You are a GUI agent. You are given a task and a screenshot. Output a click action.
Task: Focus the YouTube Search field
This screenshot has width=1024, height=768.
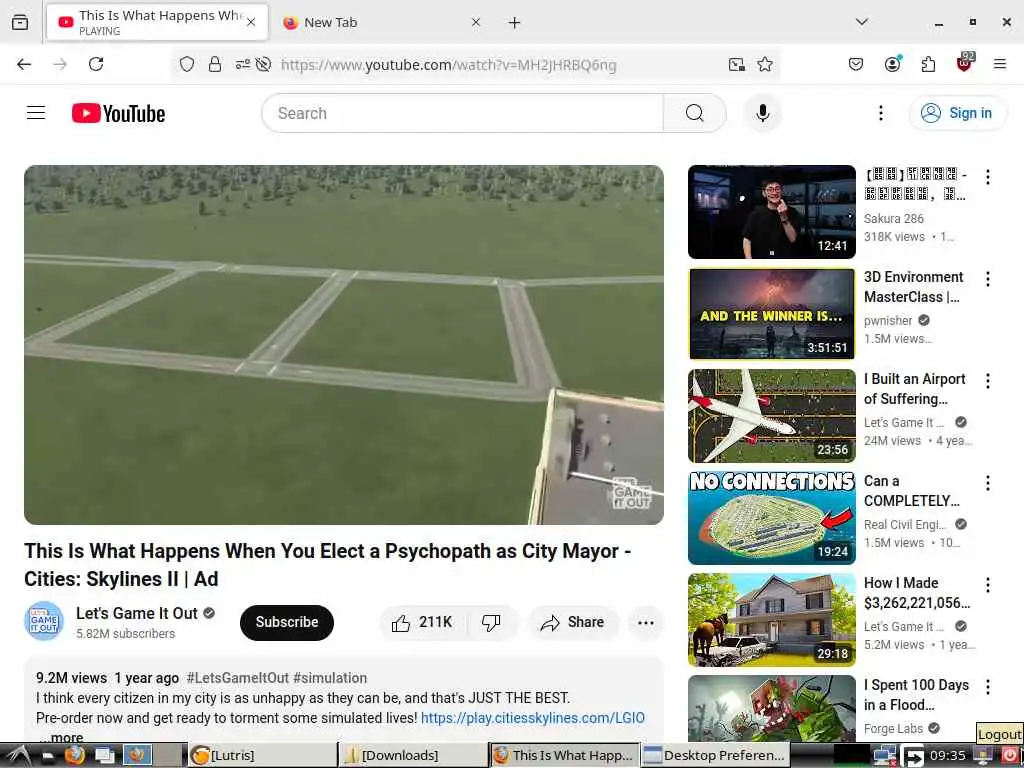pos(463,113)
